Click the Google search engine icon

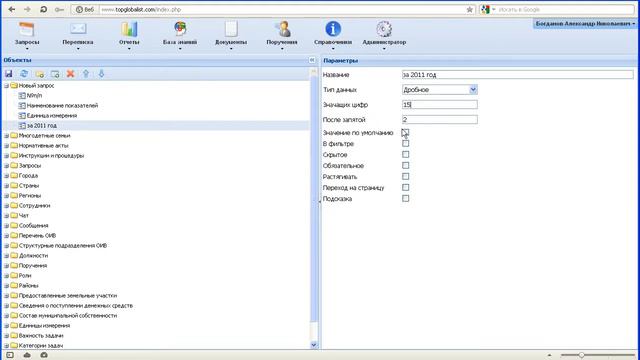(485, 9)
